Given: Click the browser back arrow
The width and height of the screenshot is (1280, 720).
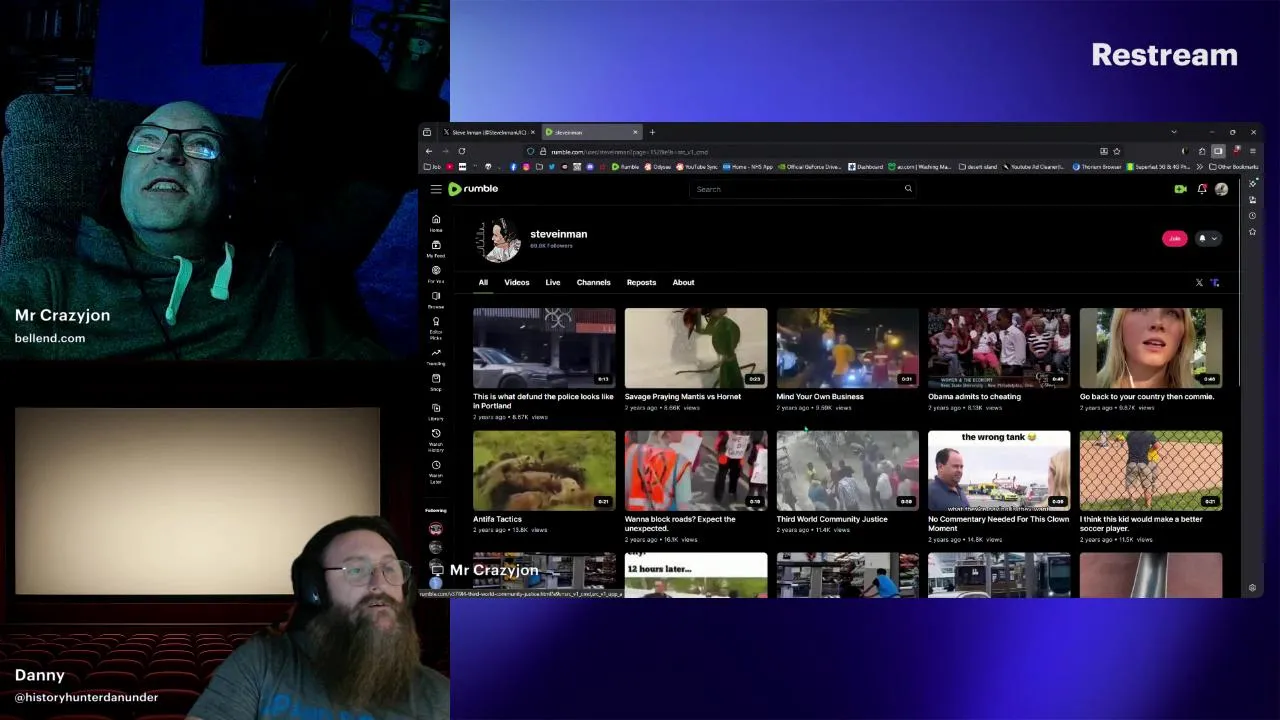Looking at the screenshot, I should pos(429,151).
